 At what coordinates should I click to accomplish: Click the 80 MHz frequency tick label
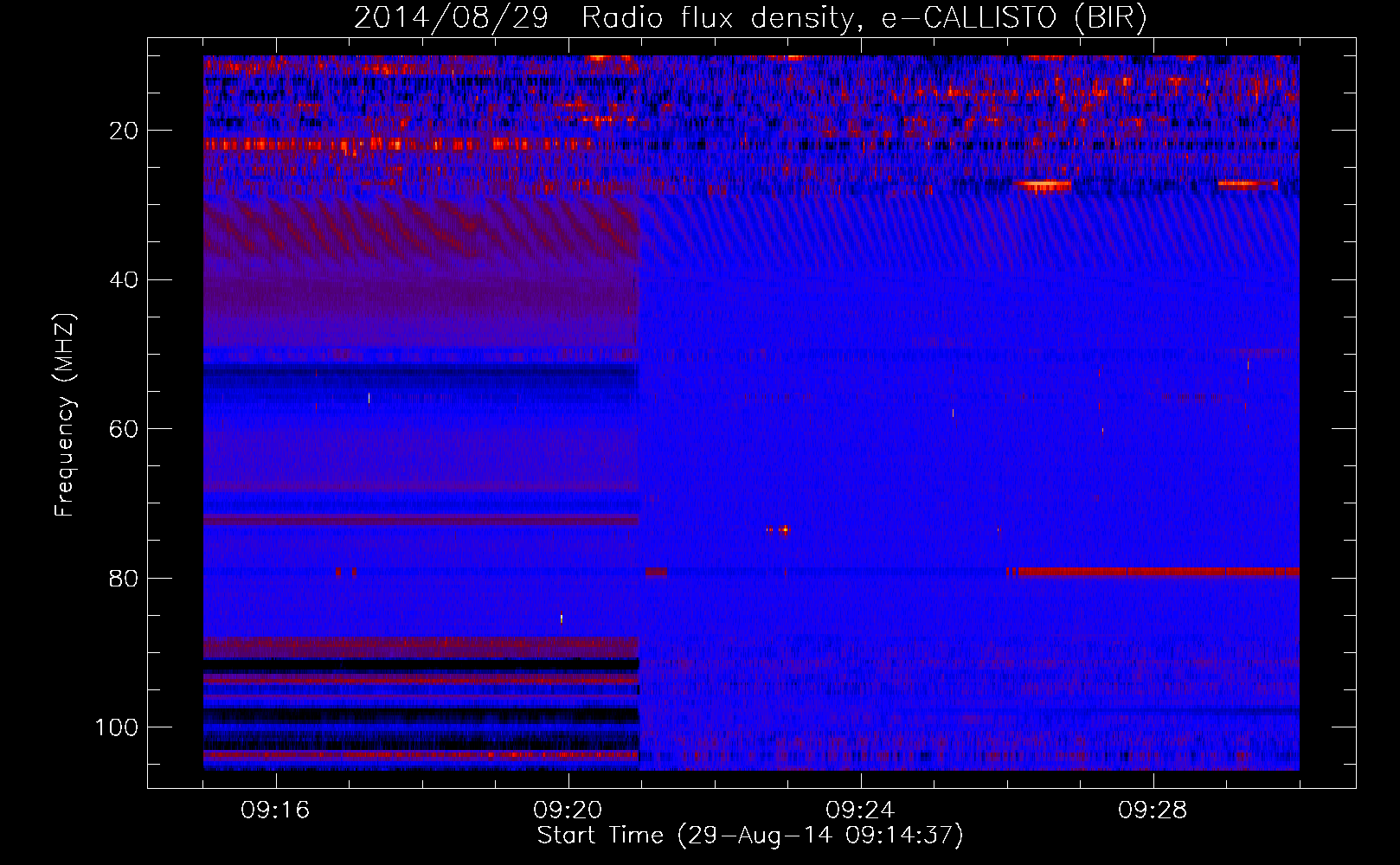coord(125,578)
